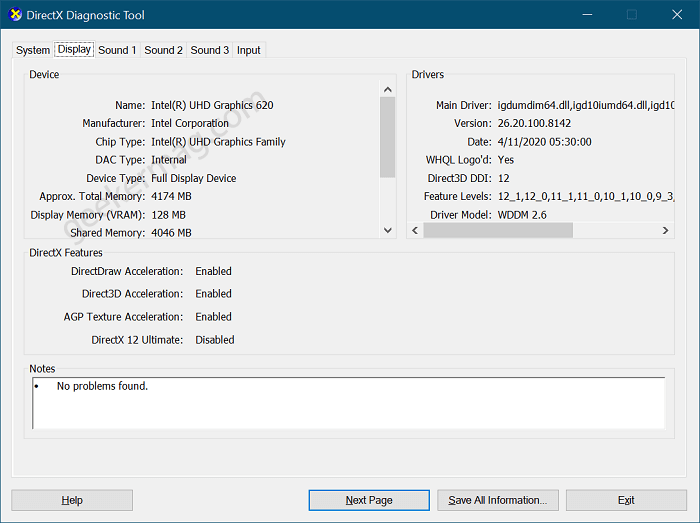700x523 pixels.
Task: Click the DirectDraw Acceleration Enabled value
Action: [213, 271]
